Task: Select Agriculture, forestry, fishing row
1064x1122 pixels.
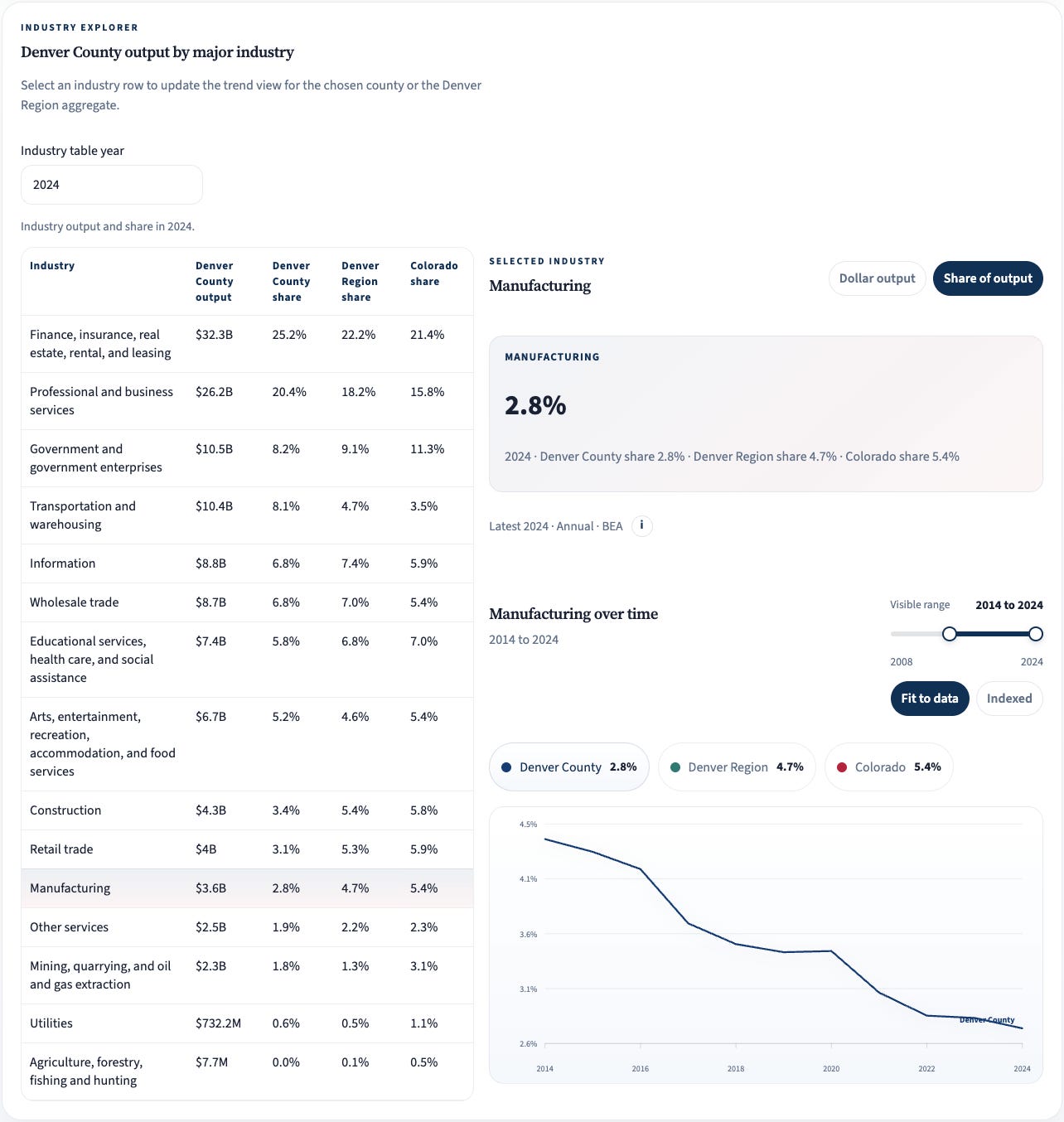Action: click(x=247, y=1071)
